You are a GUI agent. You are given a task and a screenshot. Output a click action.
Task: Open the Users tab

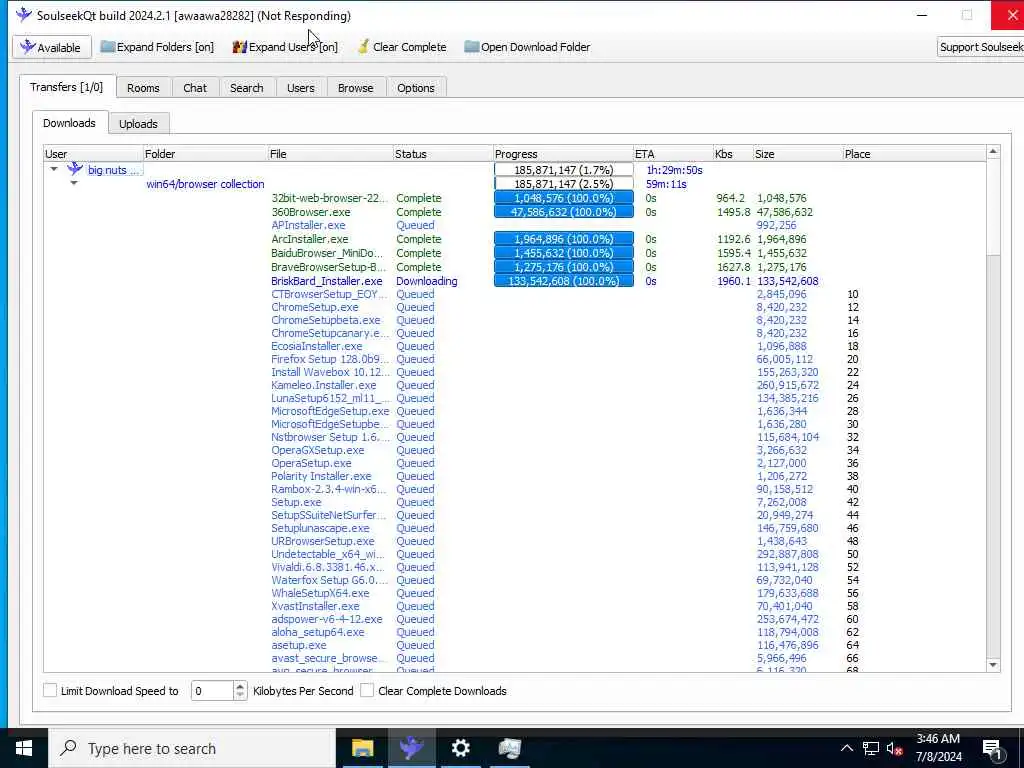(x=300, y=88)
